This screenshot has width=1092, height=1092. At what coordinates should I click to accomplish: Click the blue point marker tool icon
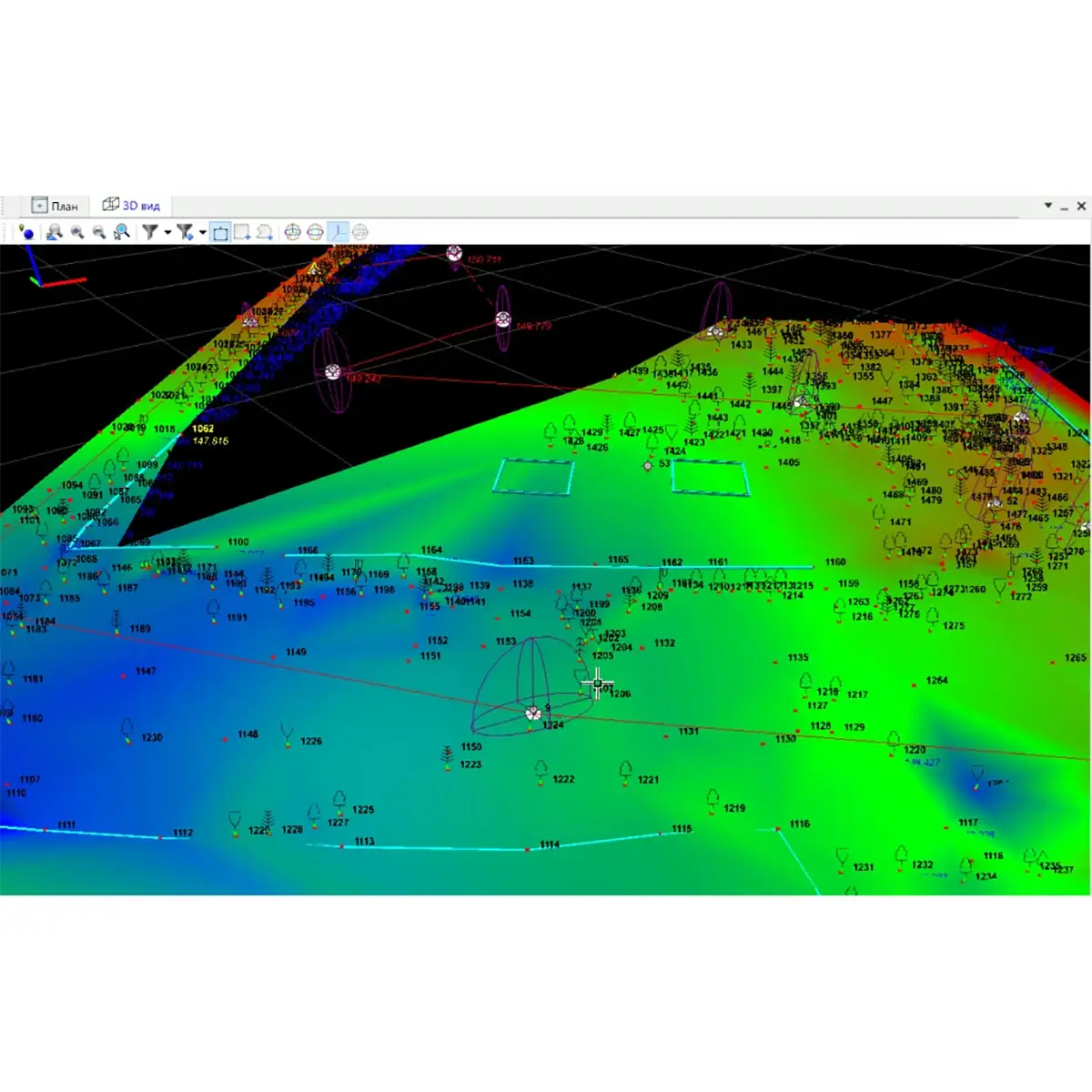(x=26, y=233)
